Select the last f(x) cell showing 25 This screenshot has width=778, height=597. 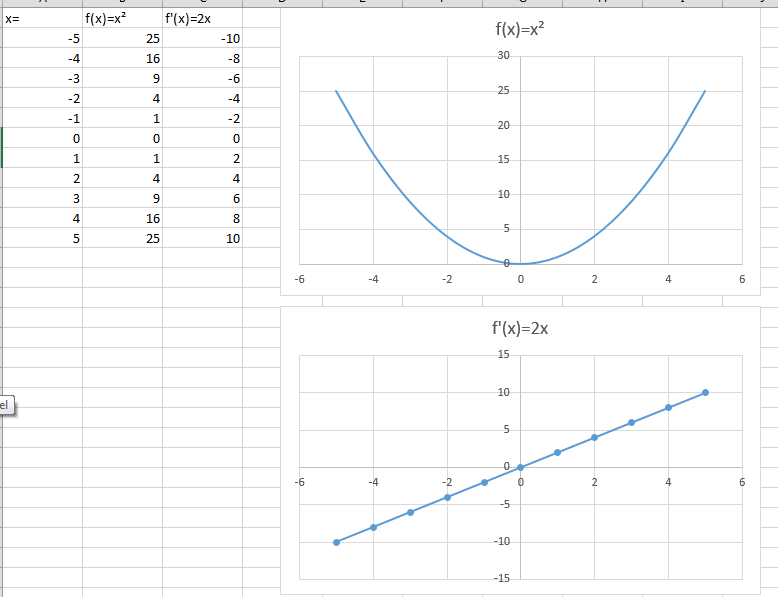(x=122, y=238)
